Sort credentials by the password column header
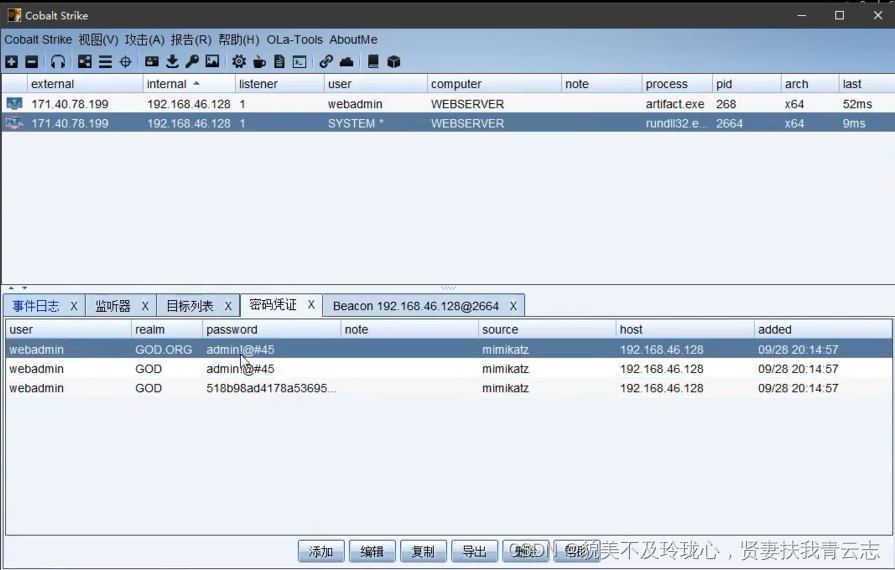The height and width of the screenshot is (570, 895). 271,330
